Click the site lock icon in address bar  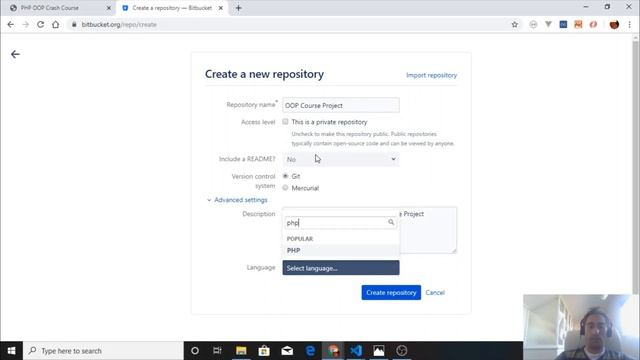pos(74,24)
